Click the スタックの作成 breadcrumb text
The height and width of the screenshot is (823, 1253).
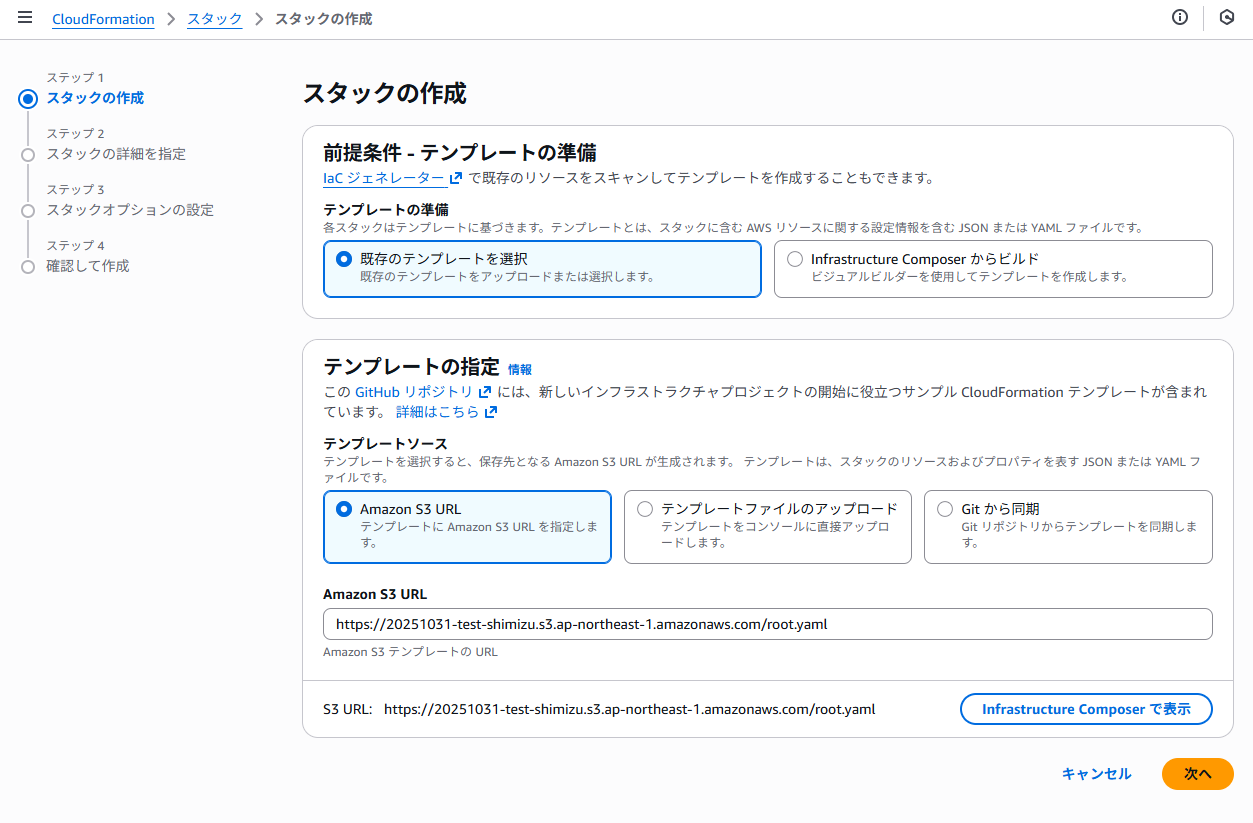(323, 19)
